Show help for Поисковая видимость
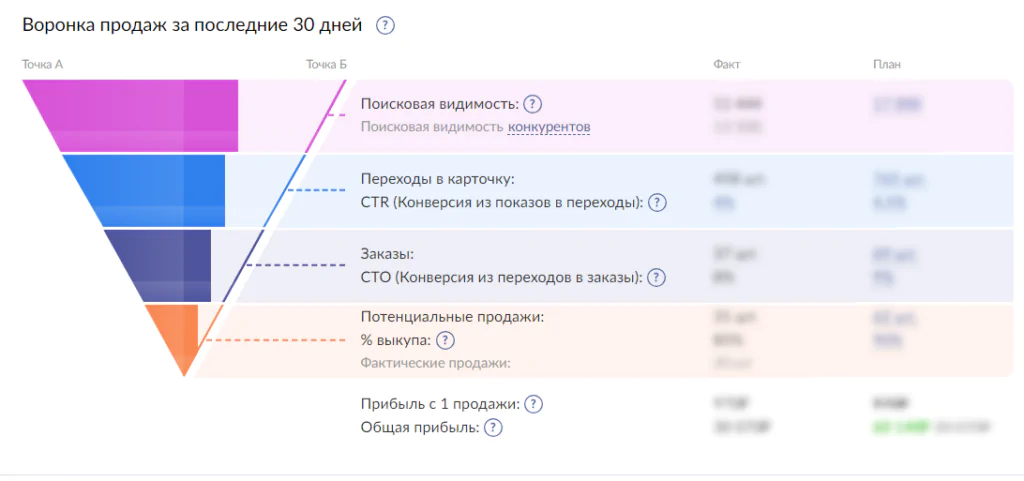Image resolution: width=1024 pixels, height=481 pixels. pyautogui.click(x=534, y=104)
